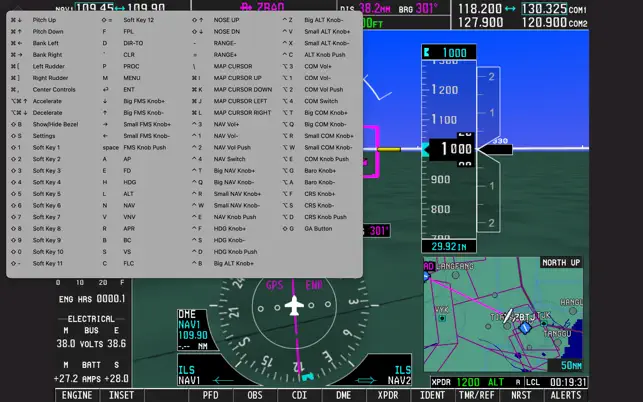Click the 'HDG Knob Push' shortcut row
643x402 pixels.
[225, 252]
